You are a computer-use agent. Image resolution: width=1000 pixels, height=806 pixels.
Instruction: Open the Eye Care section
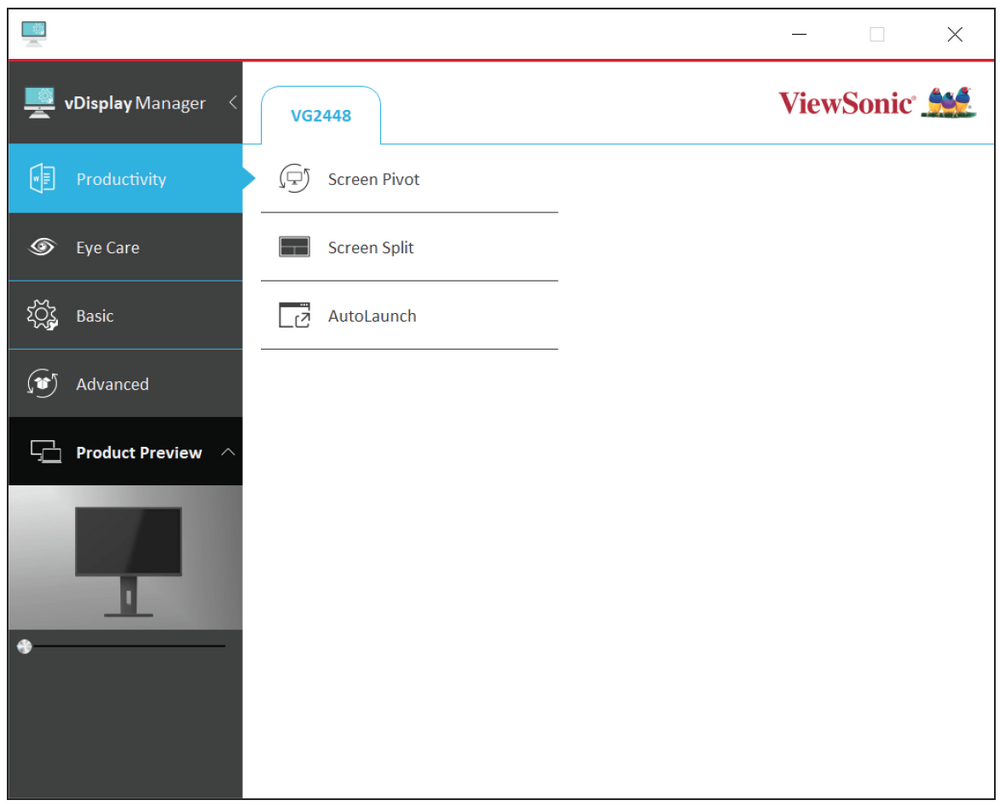[126, 247]
